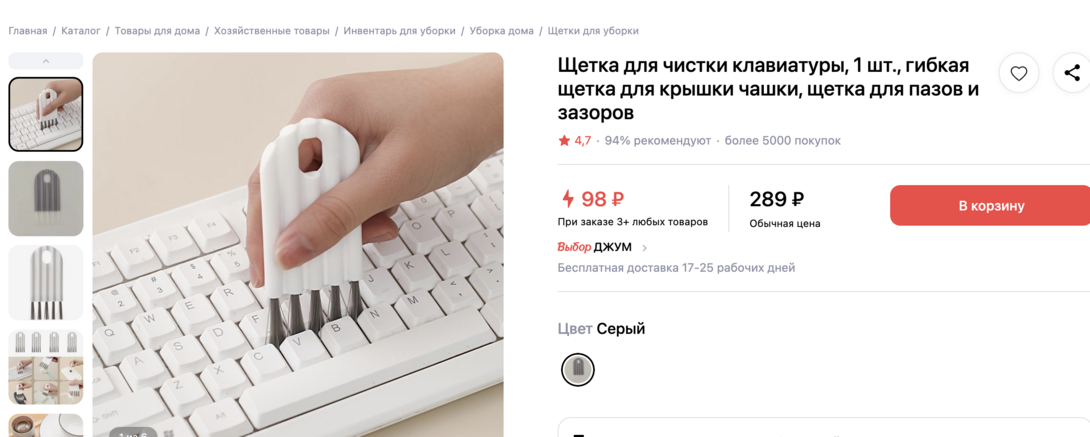Select fourth thumbnail showing brush collage
The width and height of the screenshot is (1090, 437).
click(46, 367)
